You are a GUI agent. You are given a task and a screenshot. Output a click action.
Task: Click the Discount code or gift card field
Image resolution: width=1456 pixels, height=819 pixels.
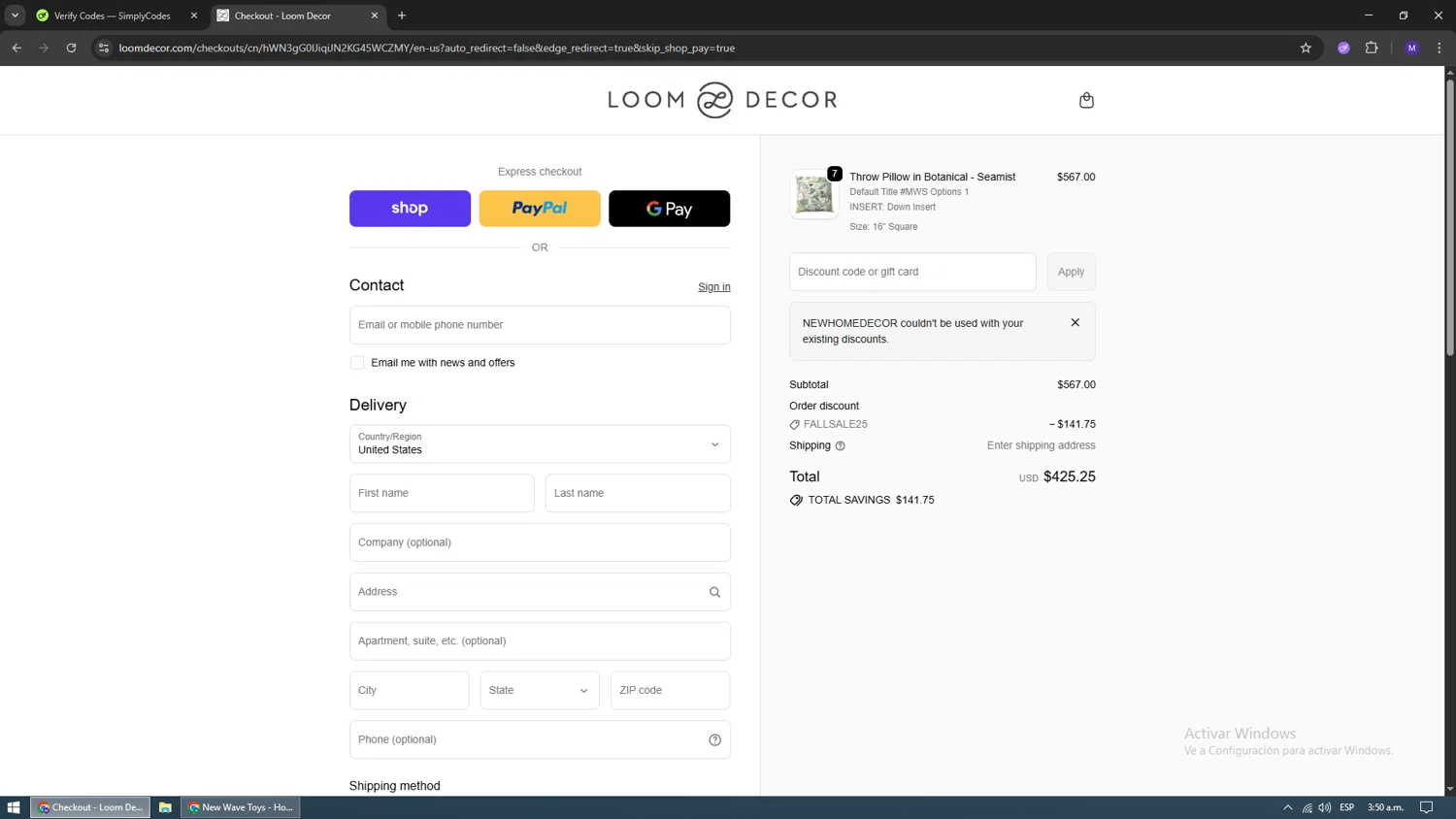912,272
